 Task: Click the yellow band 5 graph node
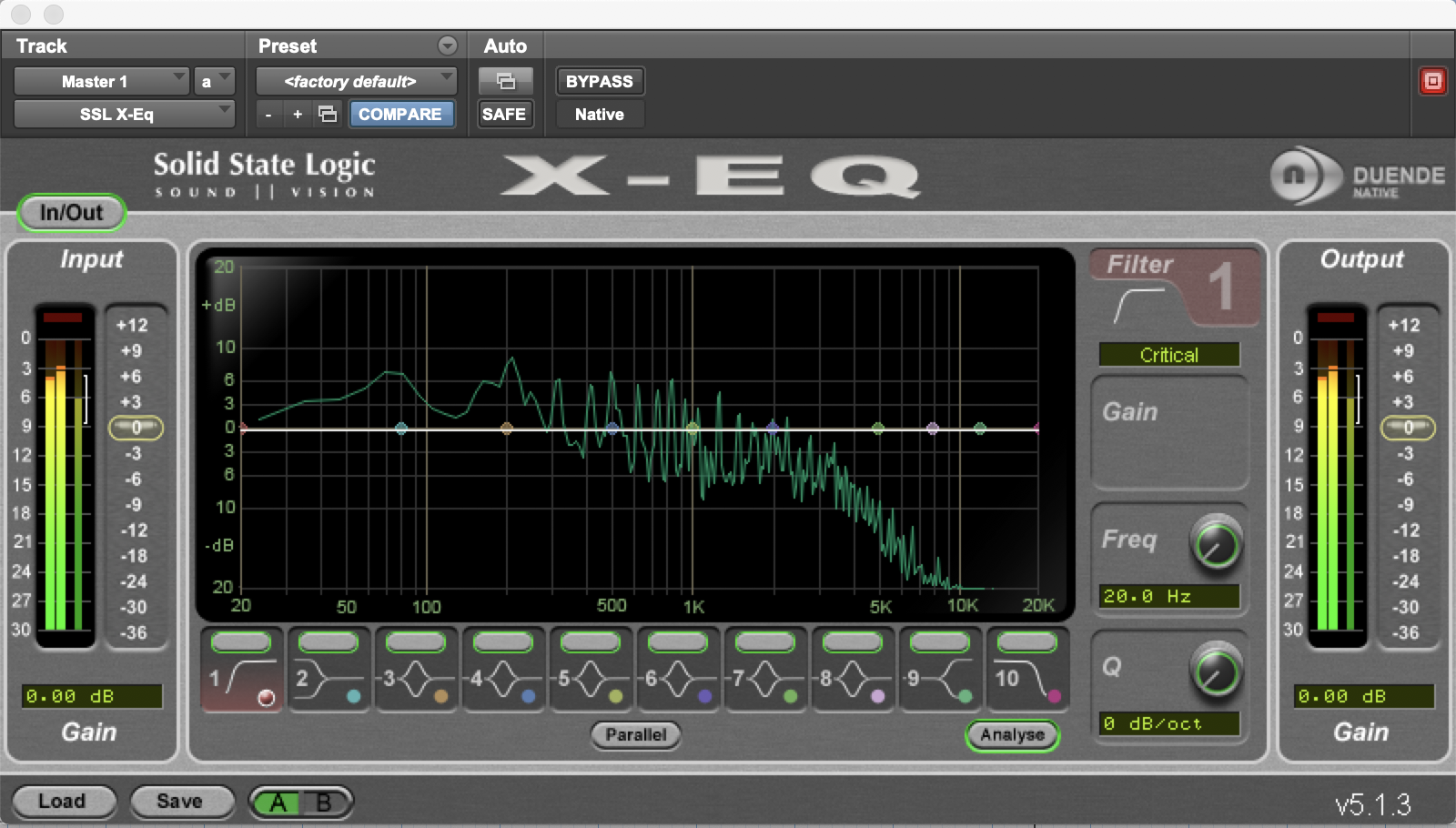693,429
